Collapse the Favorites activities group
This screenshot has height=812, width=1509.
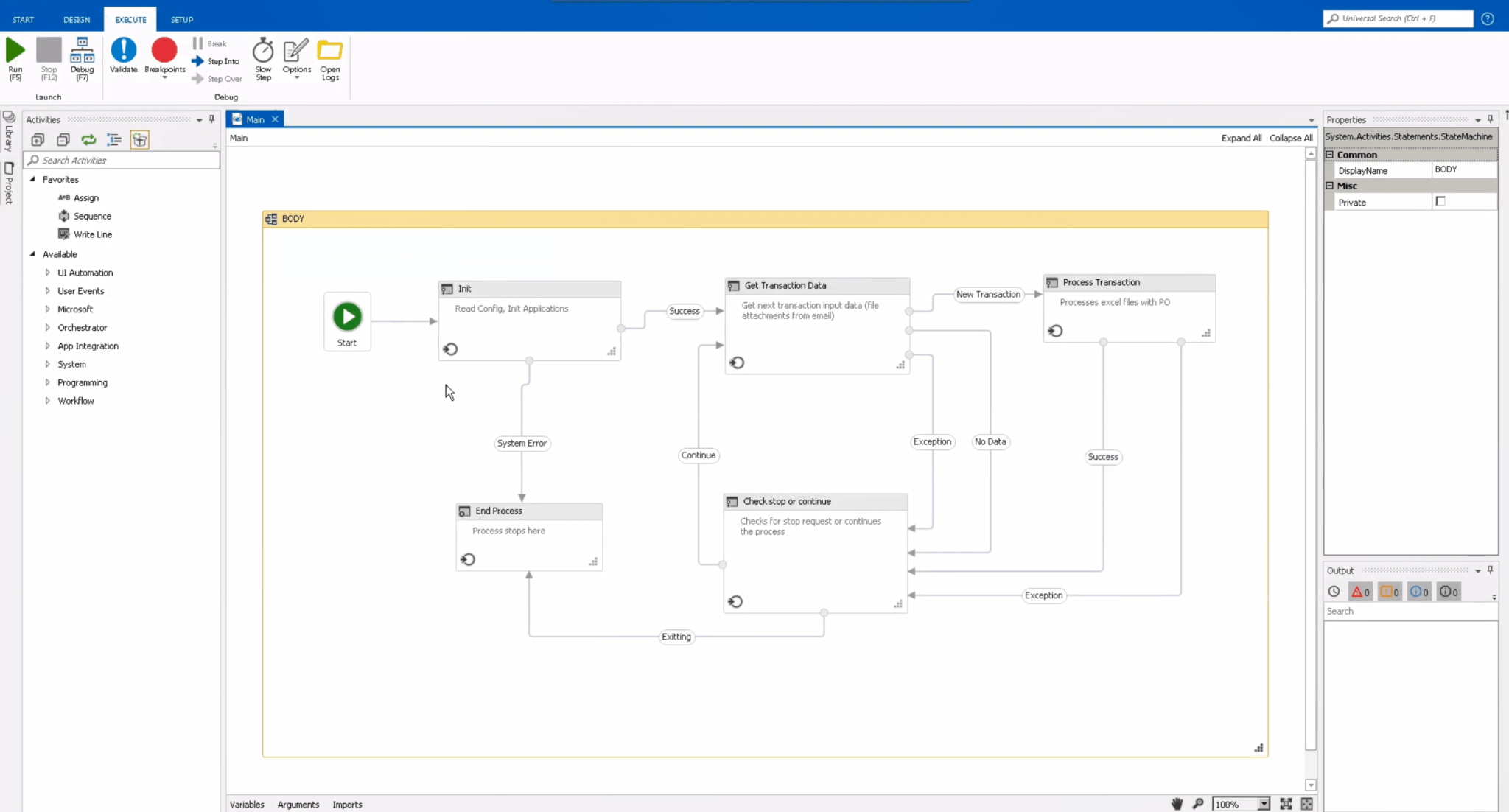(x=32, y=179)
